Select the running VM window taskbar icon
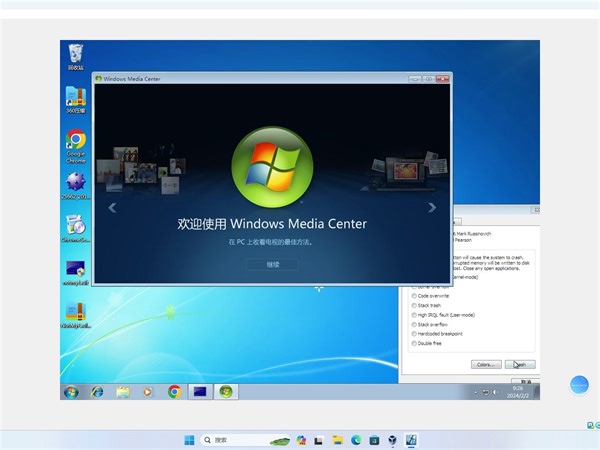Screen dimensions: 600x450 [411, 440]
